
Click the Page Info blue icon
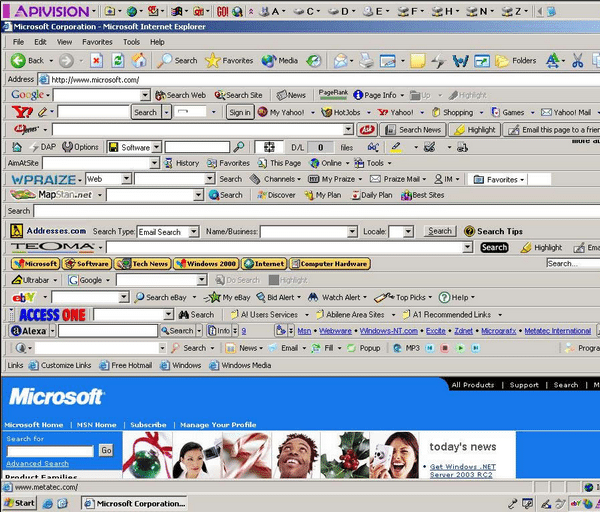click(358, 95)
